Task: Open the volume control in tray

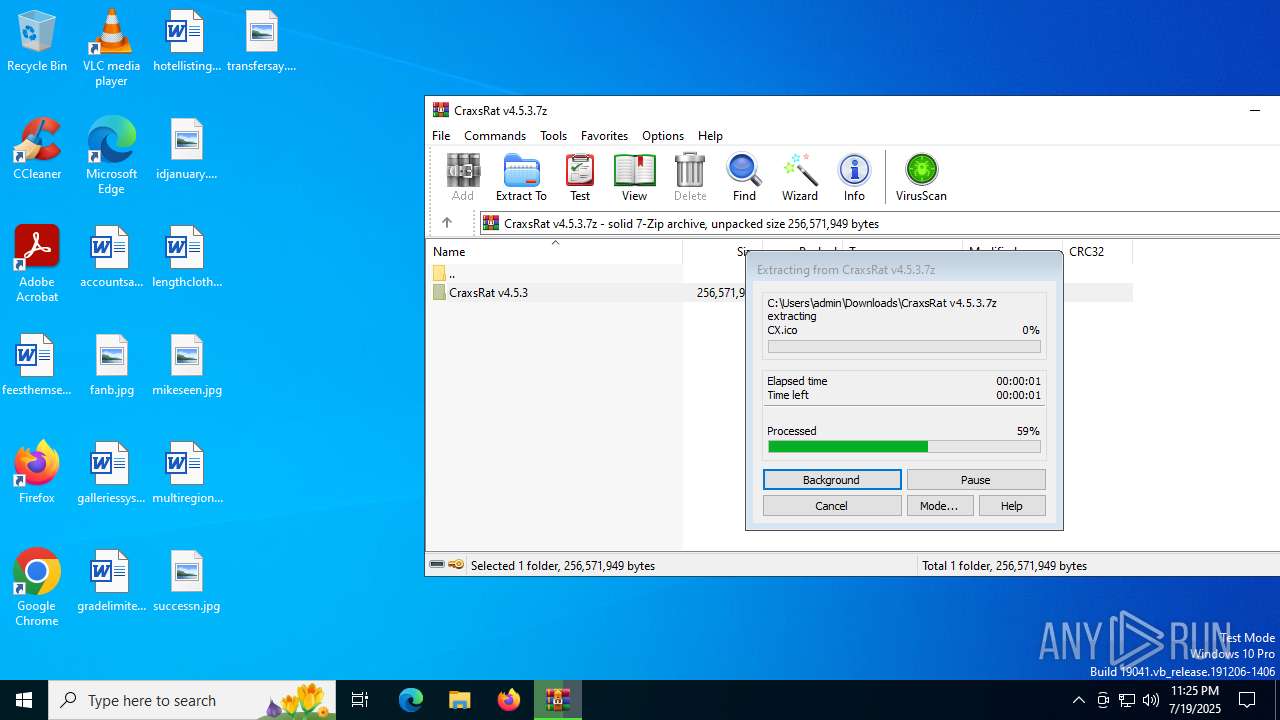Action: (1151, 700)
